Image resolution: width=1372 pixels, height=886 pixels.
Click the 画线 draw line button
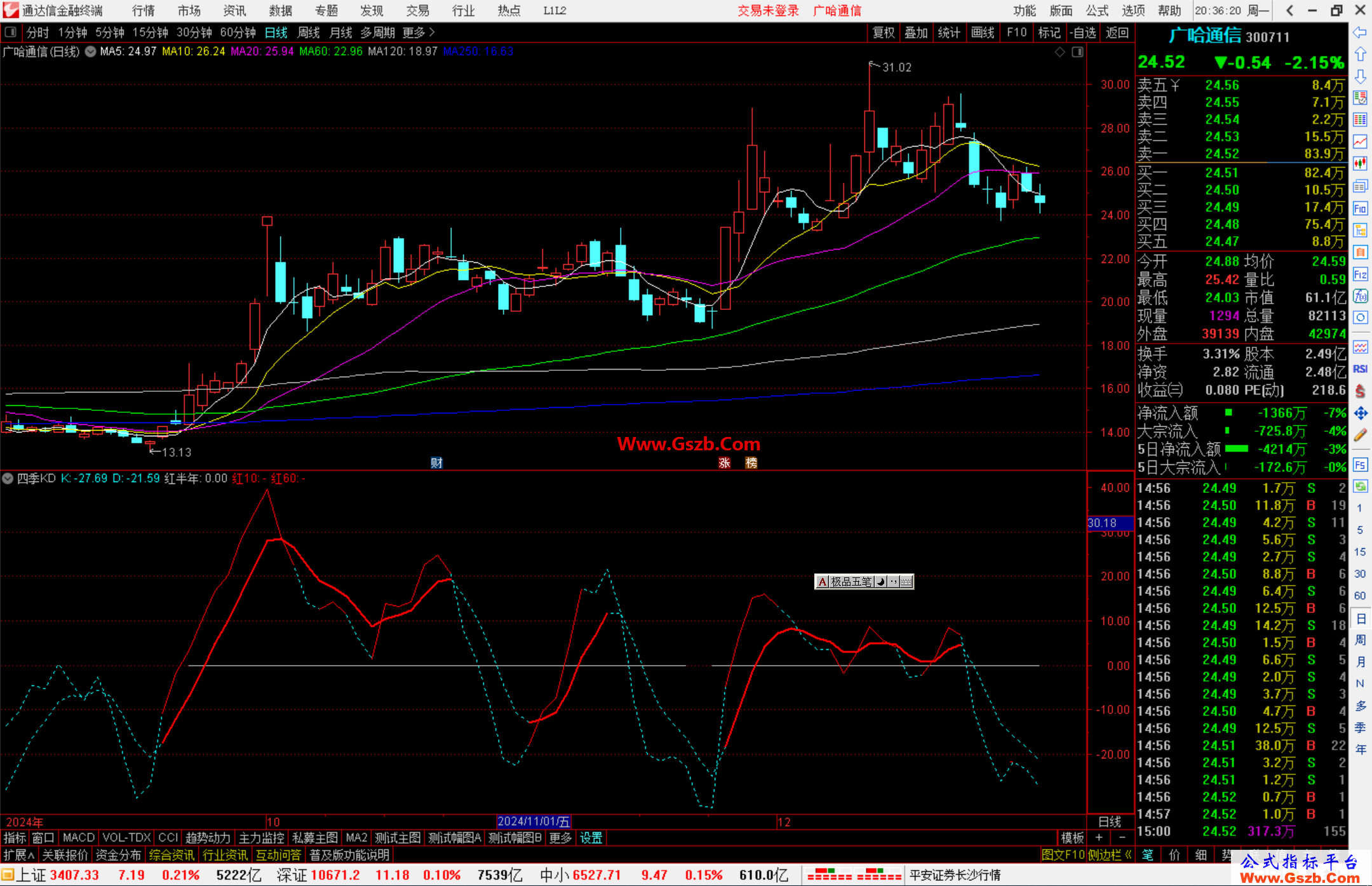point(983,32)
